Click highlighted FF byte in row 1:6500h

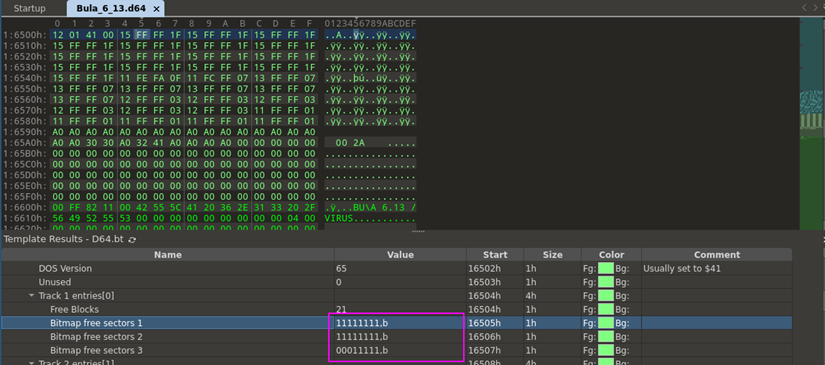coord(142,35)
